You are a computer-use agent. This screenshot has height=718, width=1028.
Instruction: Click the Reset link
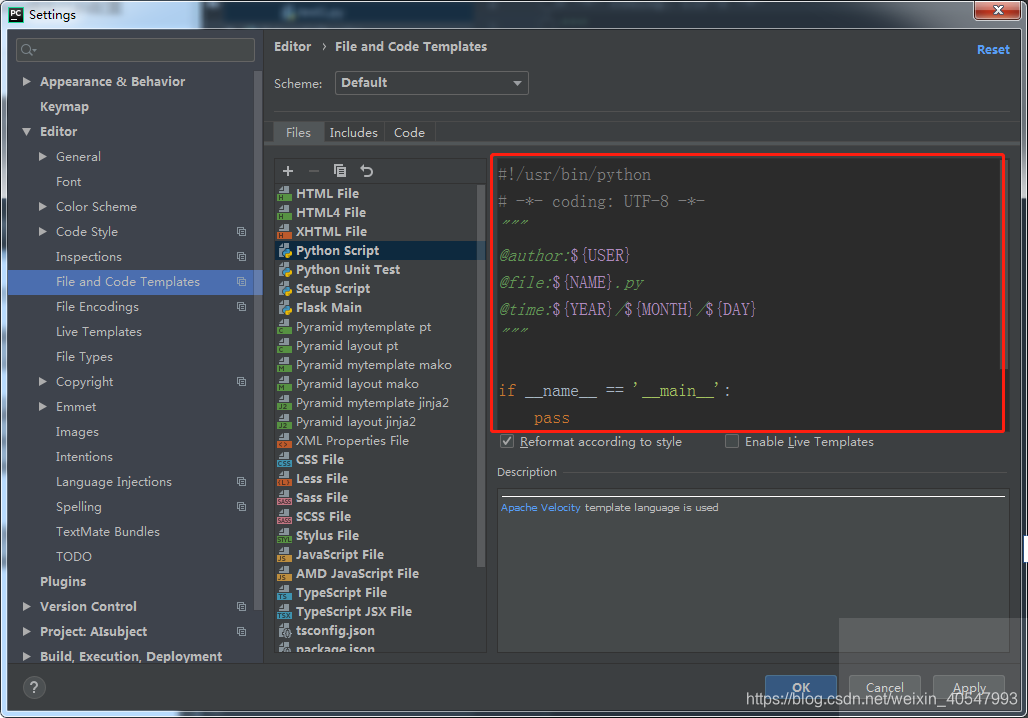coord(993,50)
